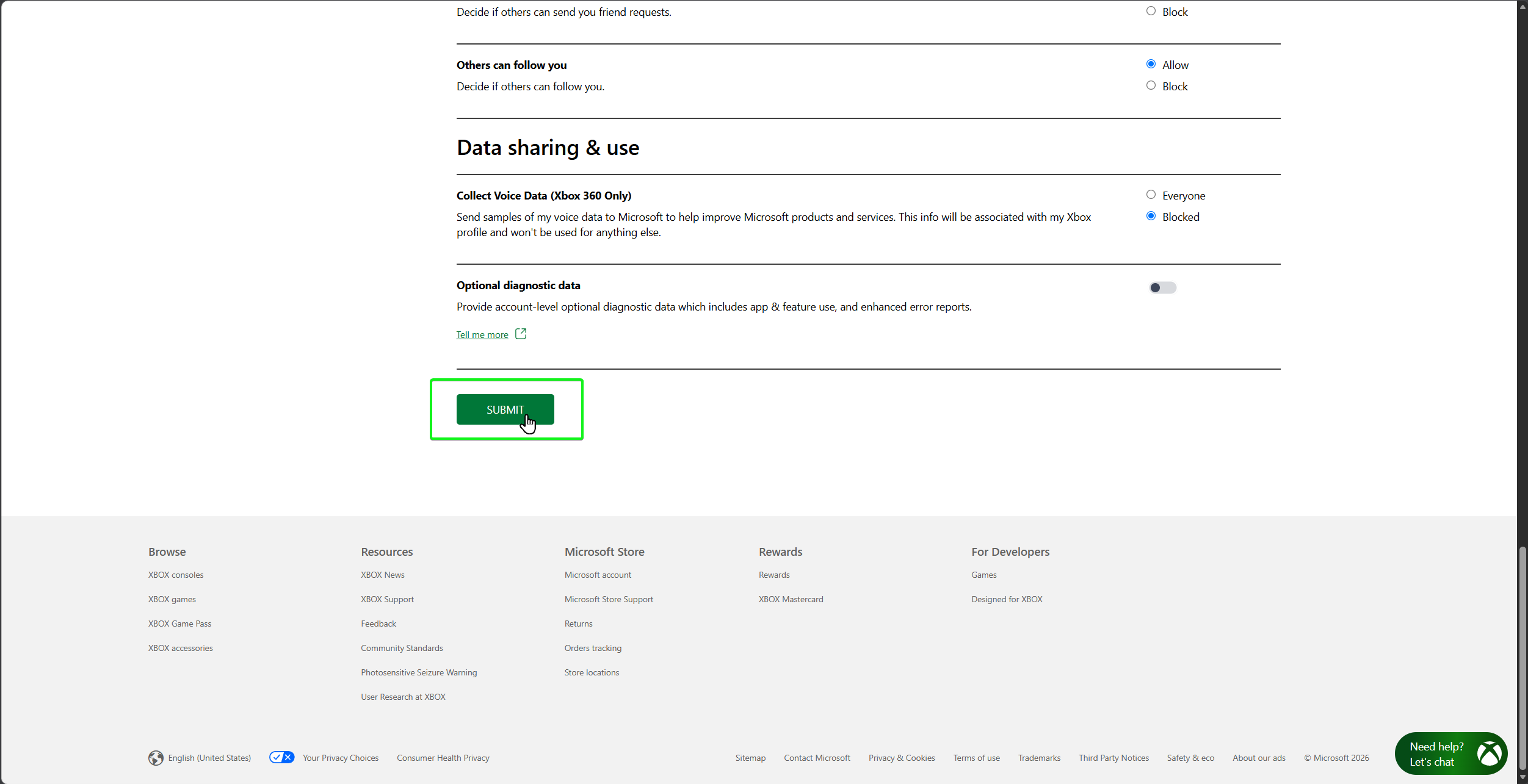Screen dimensions: 1528x784
Task: Click the external link icon next to Tell me more
Action: (x=521, y=334)
